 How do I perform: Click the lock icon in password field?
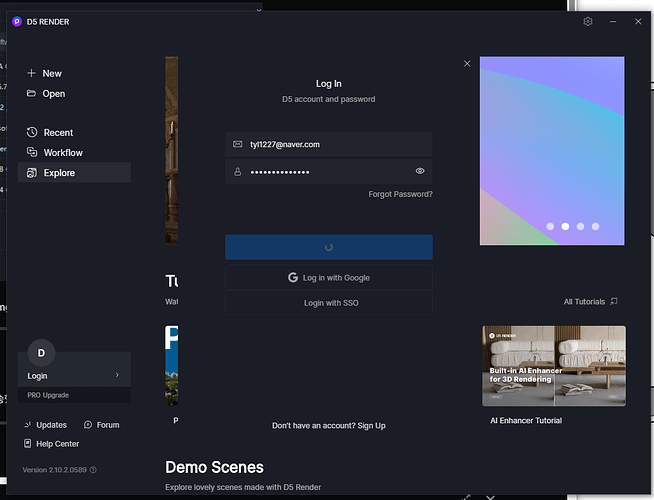point(237,171)
